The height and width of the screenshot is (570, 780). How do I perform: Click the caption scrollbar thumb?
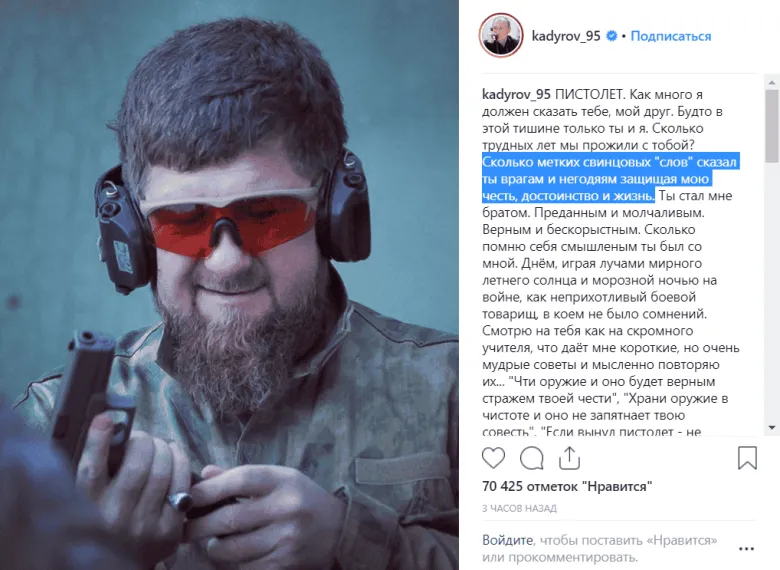click(x=772, y=126)
